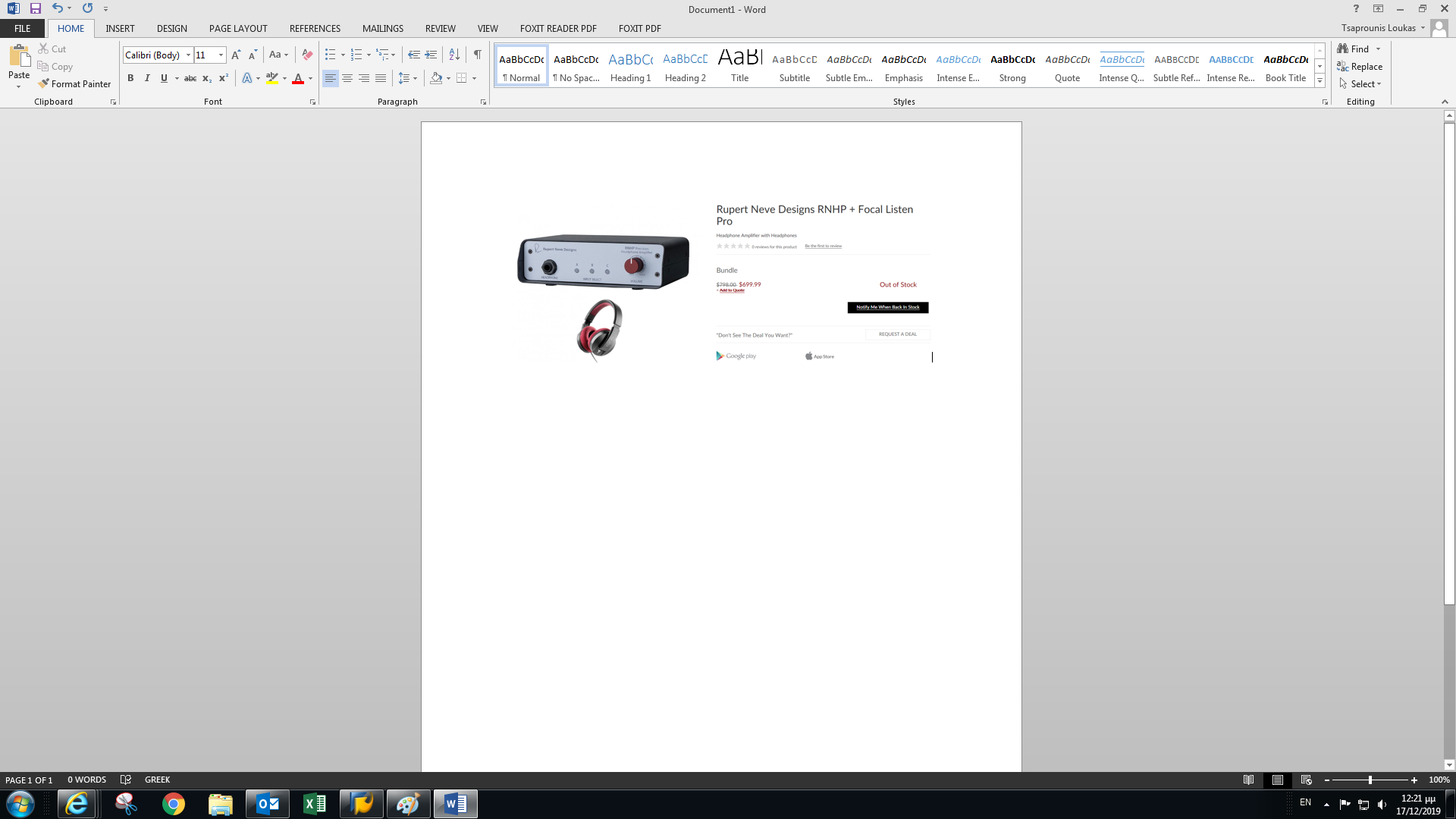Click the Sort A-Z icon
This screenshot has width=1456, height=819.
tap(454, 55)
